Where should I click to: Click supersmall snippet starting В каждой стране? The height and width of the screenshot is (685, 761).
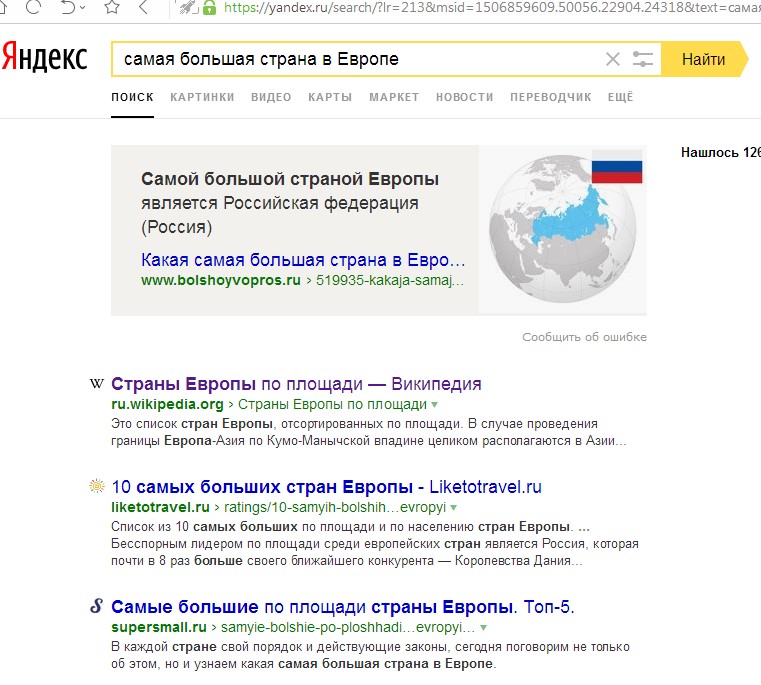tap(370, 655)
